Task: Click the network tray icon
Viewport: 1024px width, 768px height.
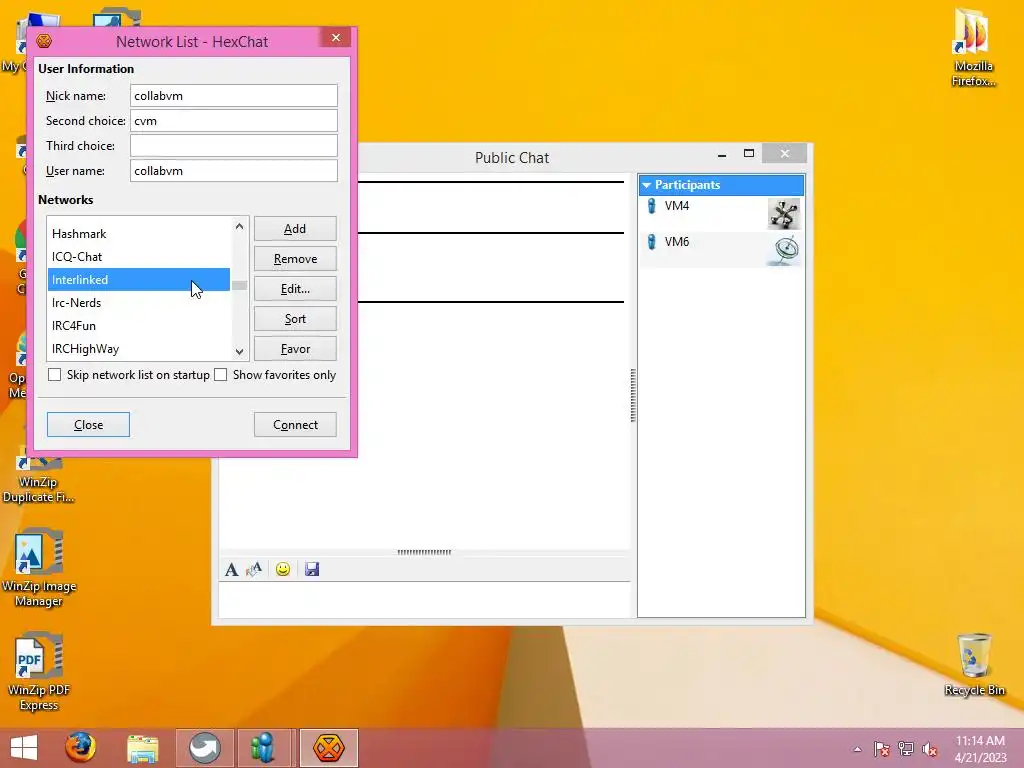Action: point(906,749)
